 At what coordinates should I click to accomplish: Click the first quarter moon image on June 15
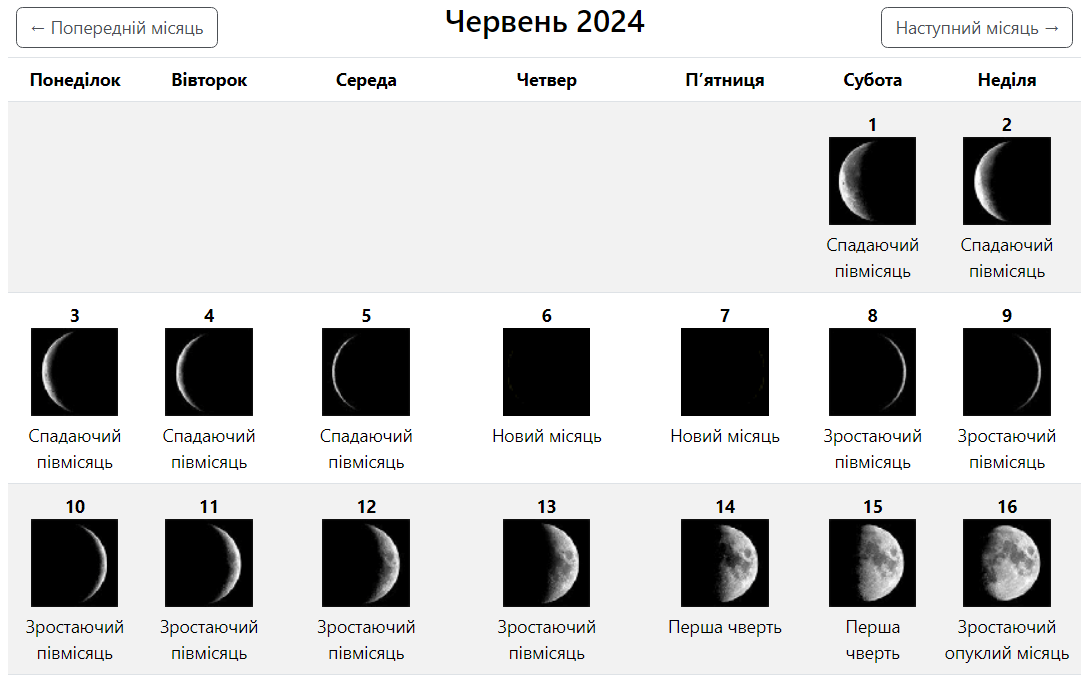click(872, 563)
